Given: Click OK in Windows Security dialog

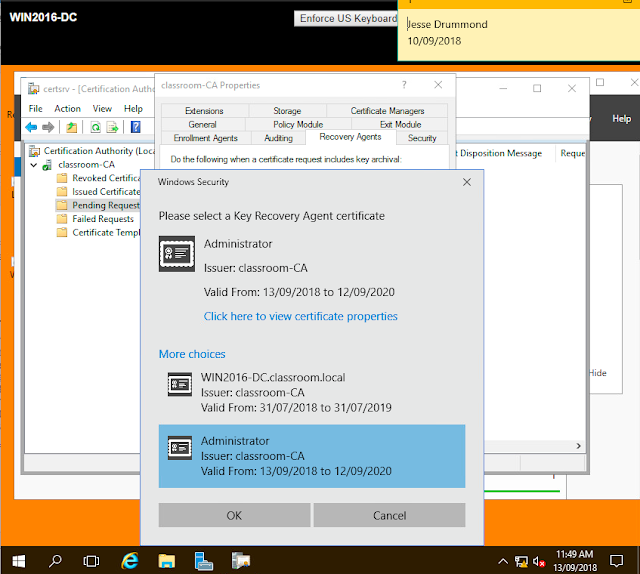Looking at the screenshot, I should click(234, 515).
